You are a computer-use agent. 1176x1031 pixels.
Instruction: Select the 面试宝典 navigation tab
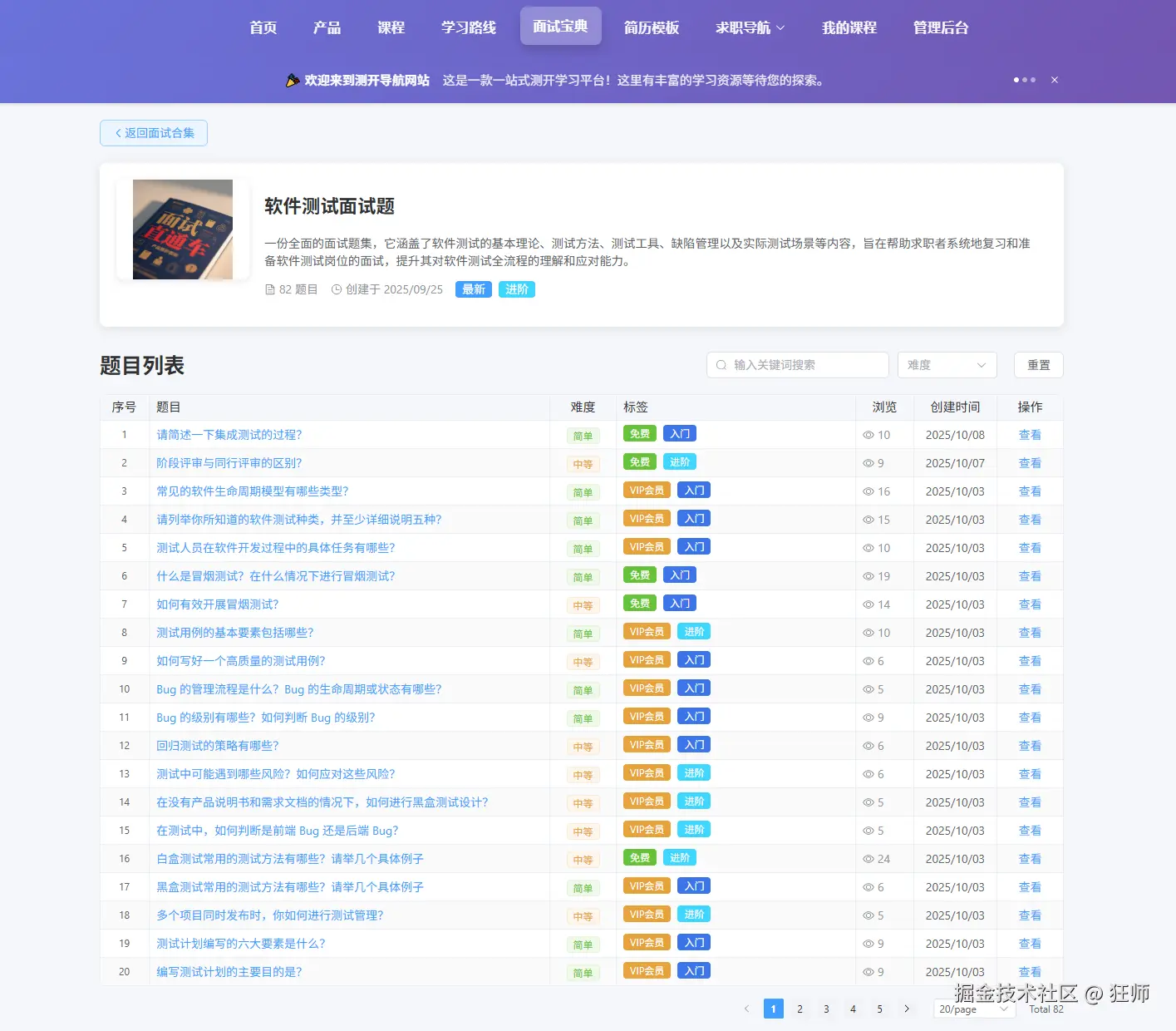coord(560,26)
